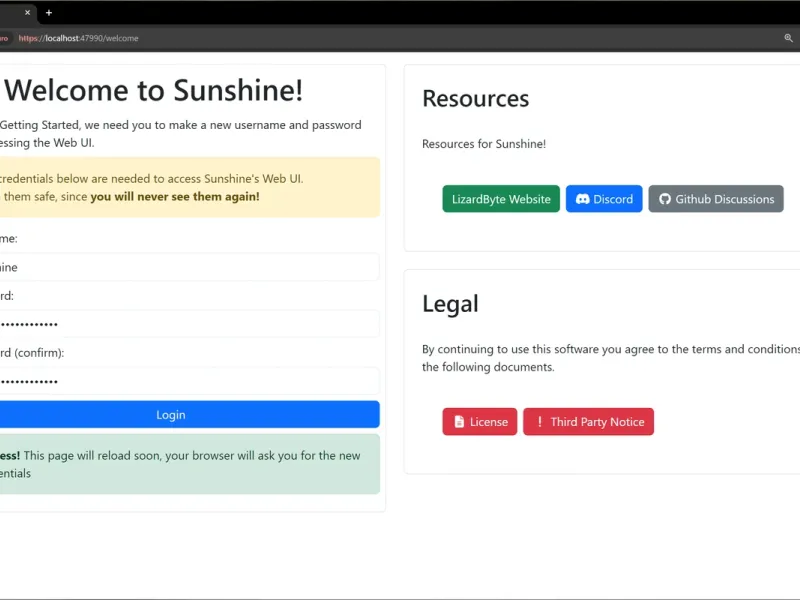Close the current browser tab
This screenshot has width=800, height=600.
click(x=28, y=12)
